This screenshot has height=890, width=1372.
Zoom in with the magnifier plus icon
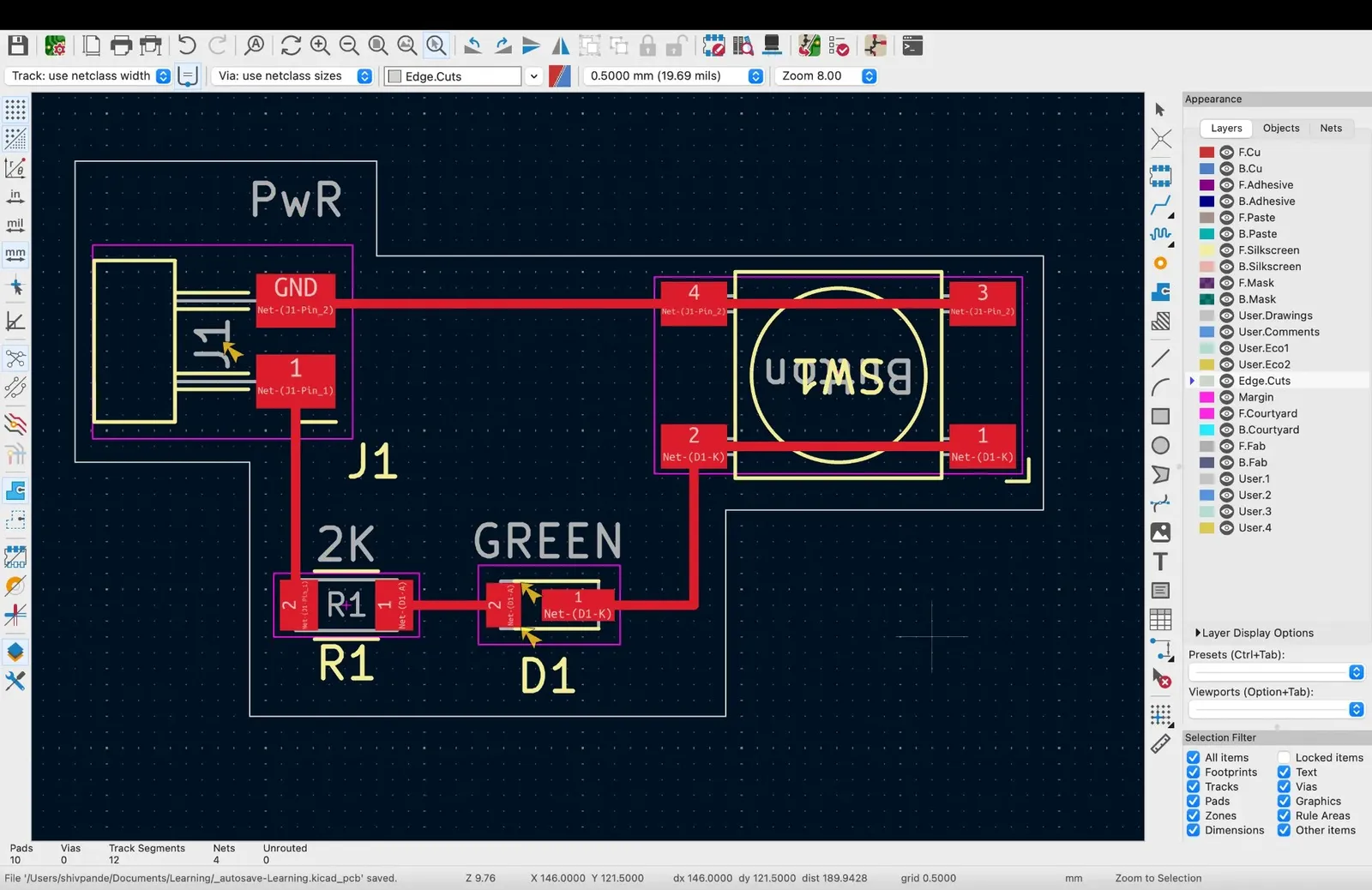320,45
